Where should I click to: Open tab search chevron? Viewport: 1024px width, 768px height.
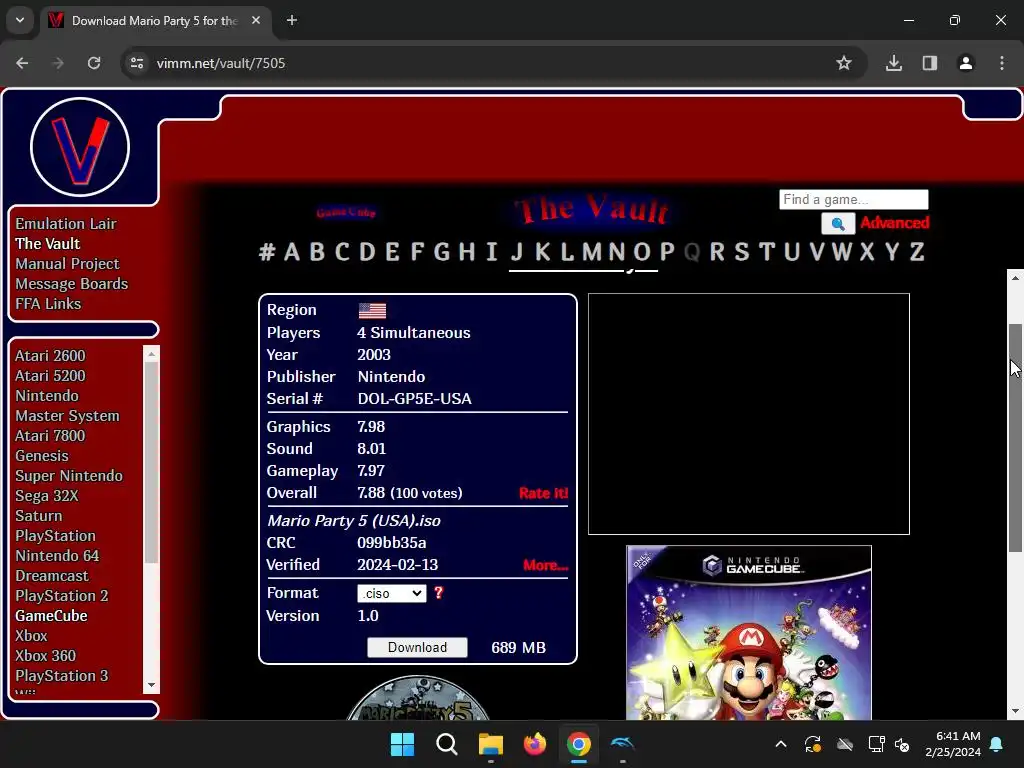[20, 20]
